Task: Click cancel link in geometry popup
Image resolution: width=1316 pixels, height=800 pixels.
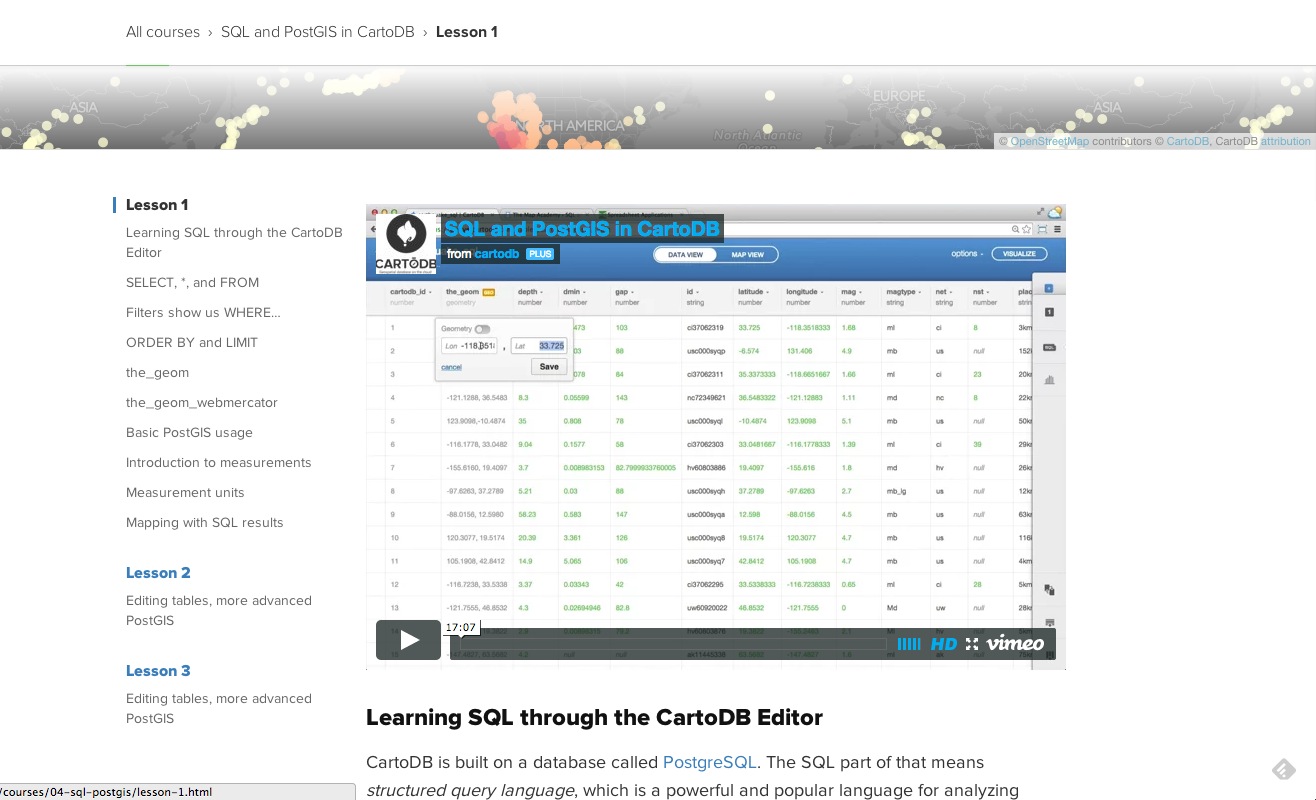Action: (x=451, y=367)
